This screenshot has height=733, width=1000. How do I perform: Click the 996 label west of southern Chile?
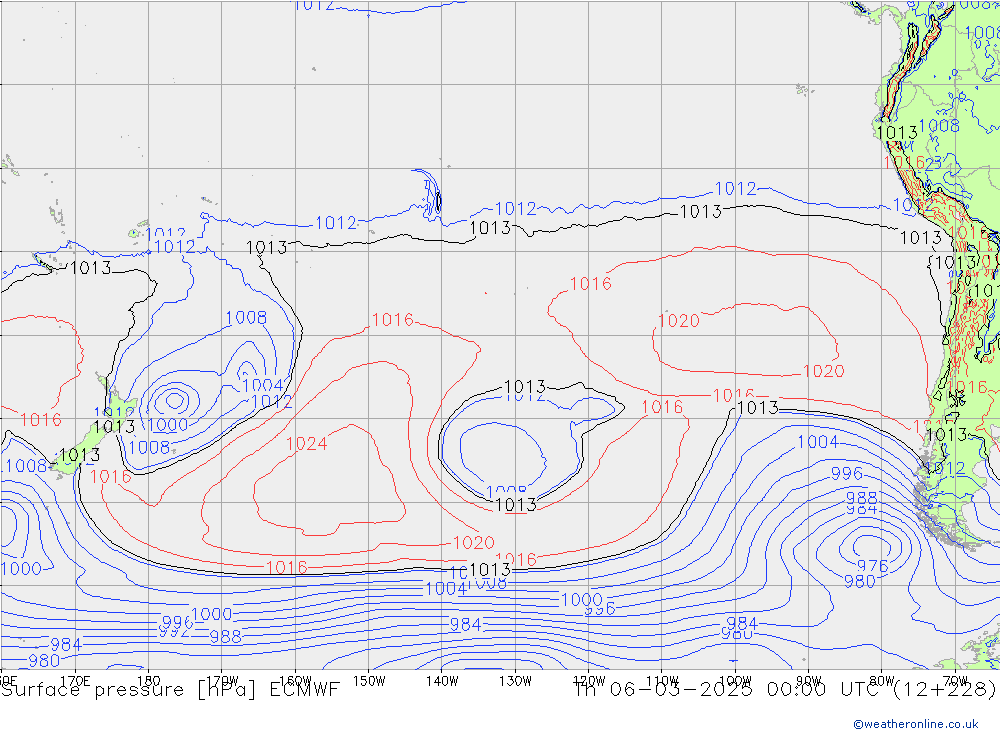click(846, 474)
